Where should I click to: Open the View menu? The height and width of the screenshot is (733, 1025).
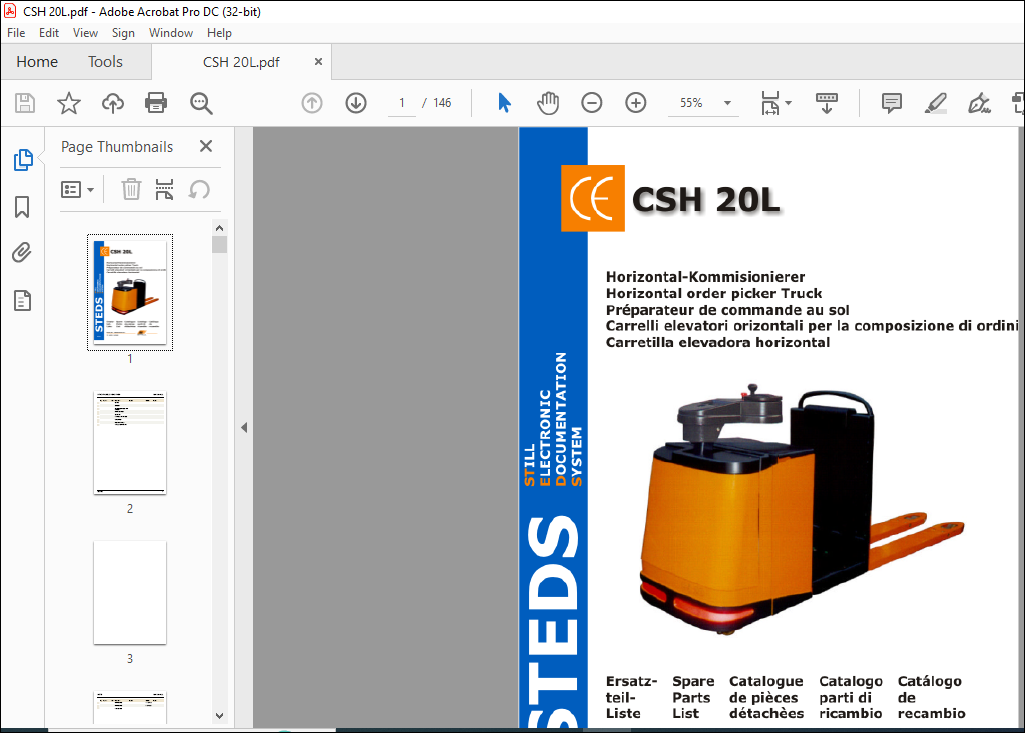tap(85, 33)
